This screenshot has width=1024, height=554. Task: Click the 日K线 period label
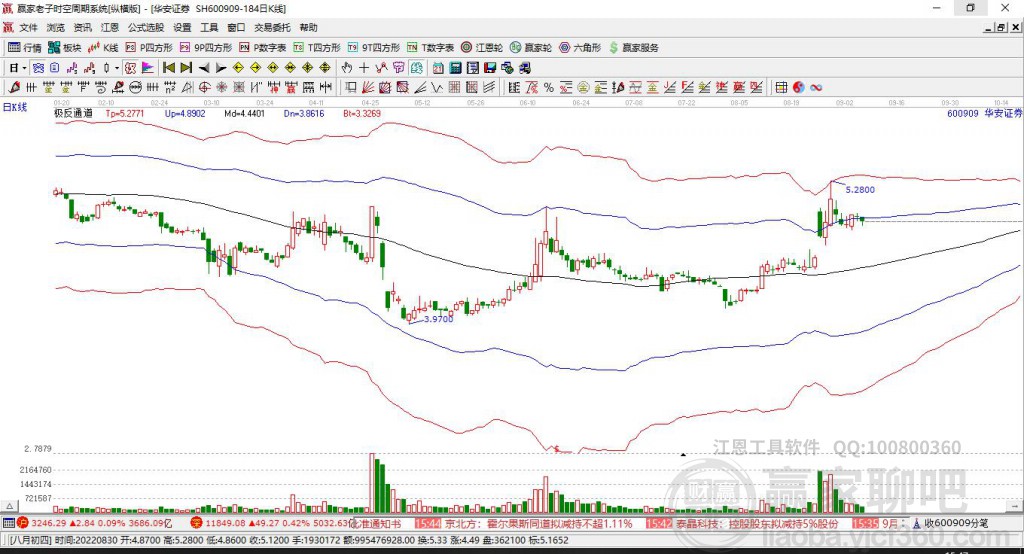(x=15, y=107)
